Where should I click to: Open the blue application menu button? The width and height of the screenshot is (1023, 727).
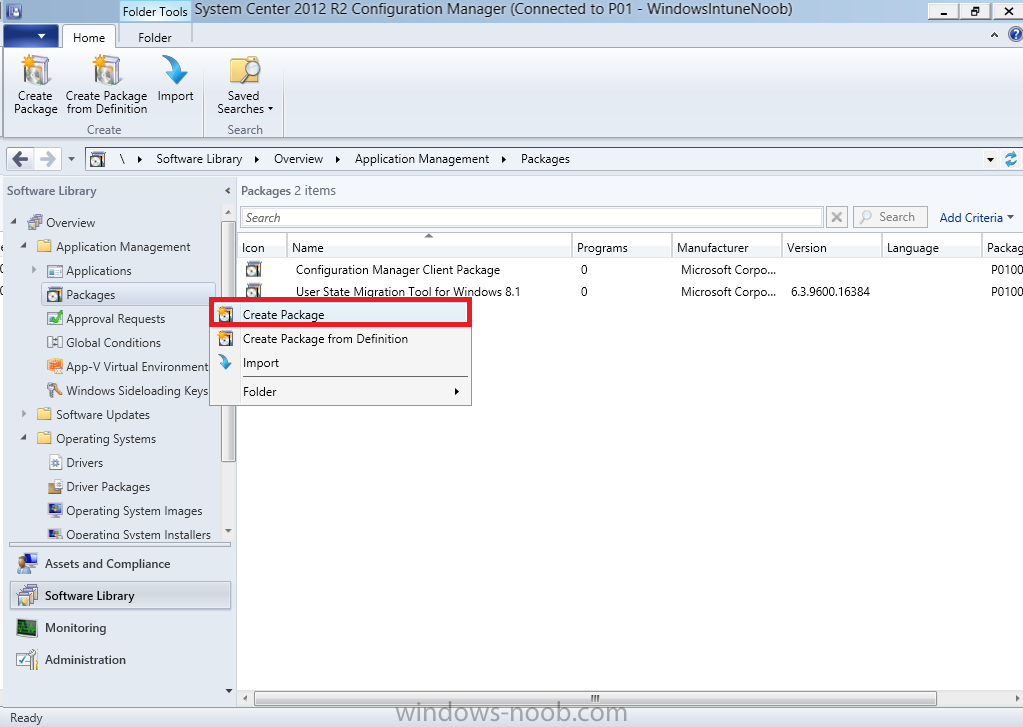(x=31, y=36)
